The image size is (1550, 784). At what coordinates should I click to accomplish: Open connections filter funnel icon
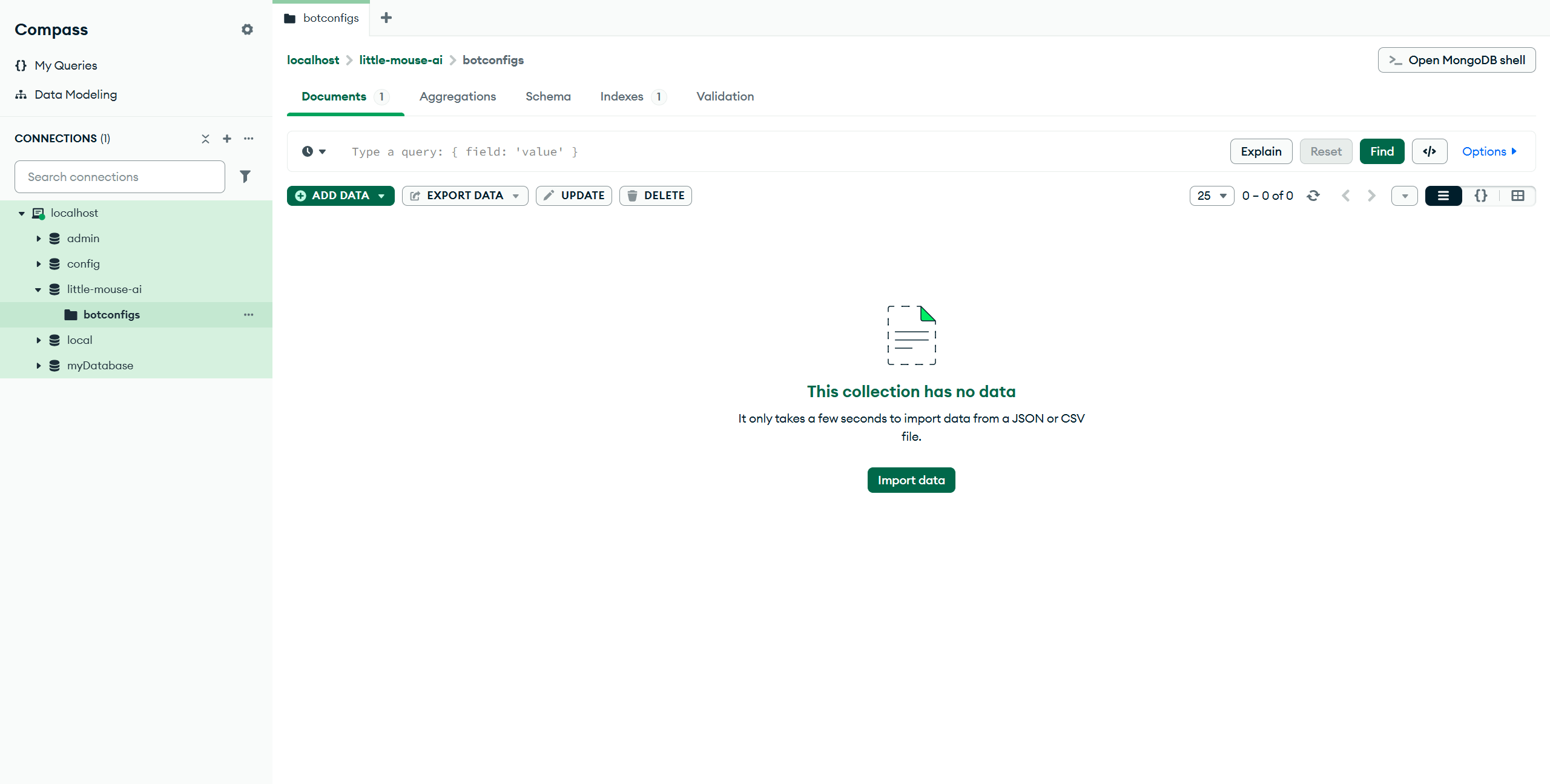[x=245, y=177]
